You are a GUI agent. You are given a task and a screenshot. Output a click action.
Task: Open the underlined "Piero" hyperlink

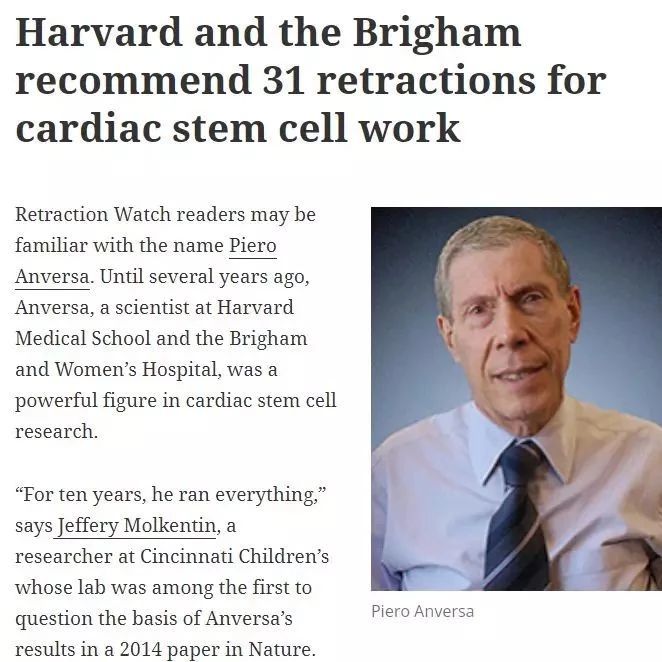click(253, 246)
